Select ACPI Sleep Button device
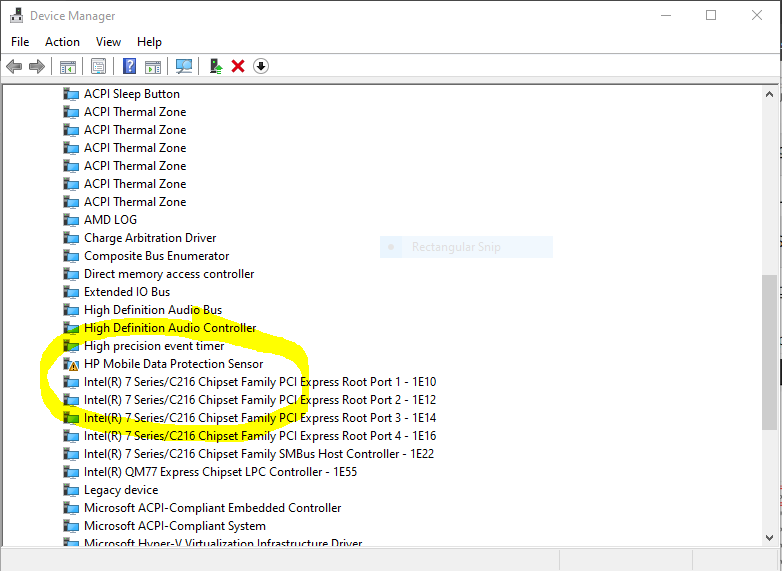The width and height of the screenshot is (782, 571). [132, 94]
